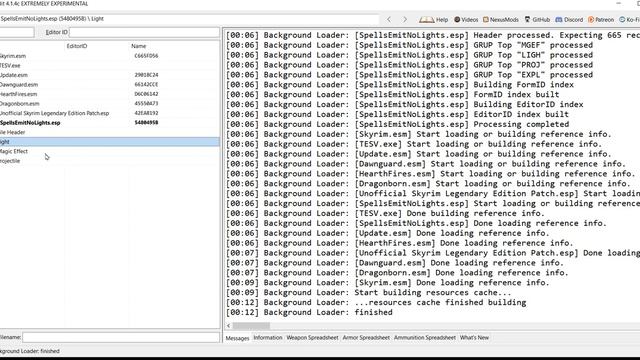Click the 66142CCE value for Dawnguard.esm
The width and height of the screenshot is (640, 360).
pyautogui.click(x=146, y=84)
